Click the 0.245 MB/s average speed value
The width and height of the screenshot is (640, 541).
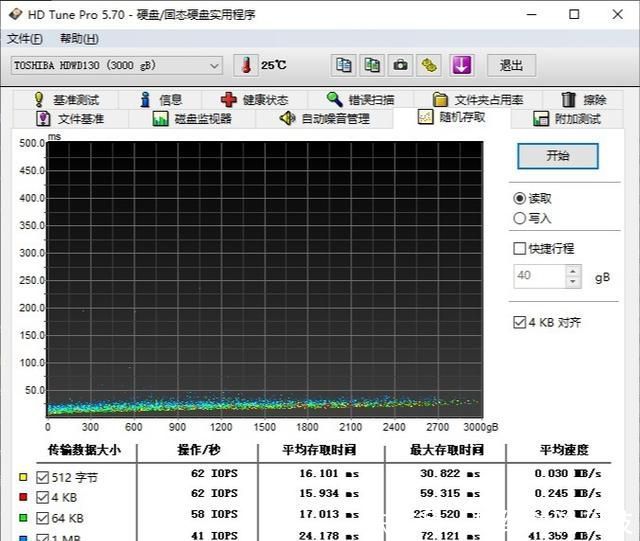click(x=568, y=494)
